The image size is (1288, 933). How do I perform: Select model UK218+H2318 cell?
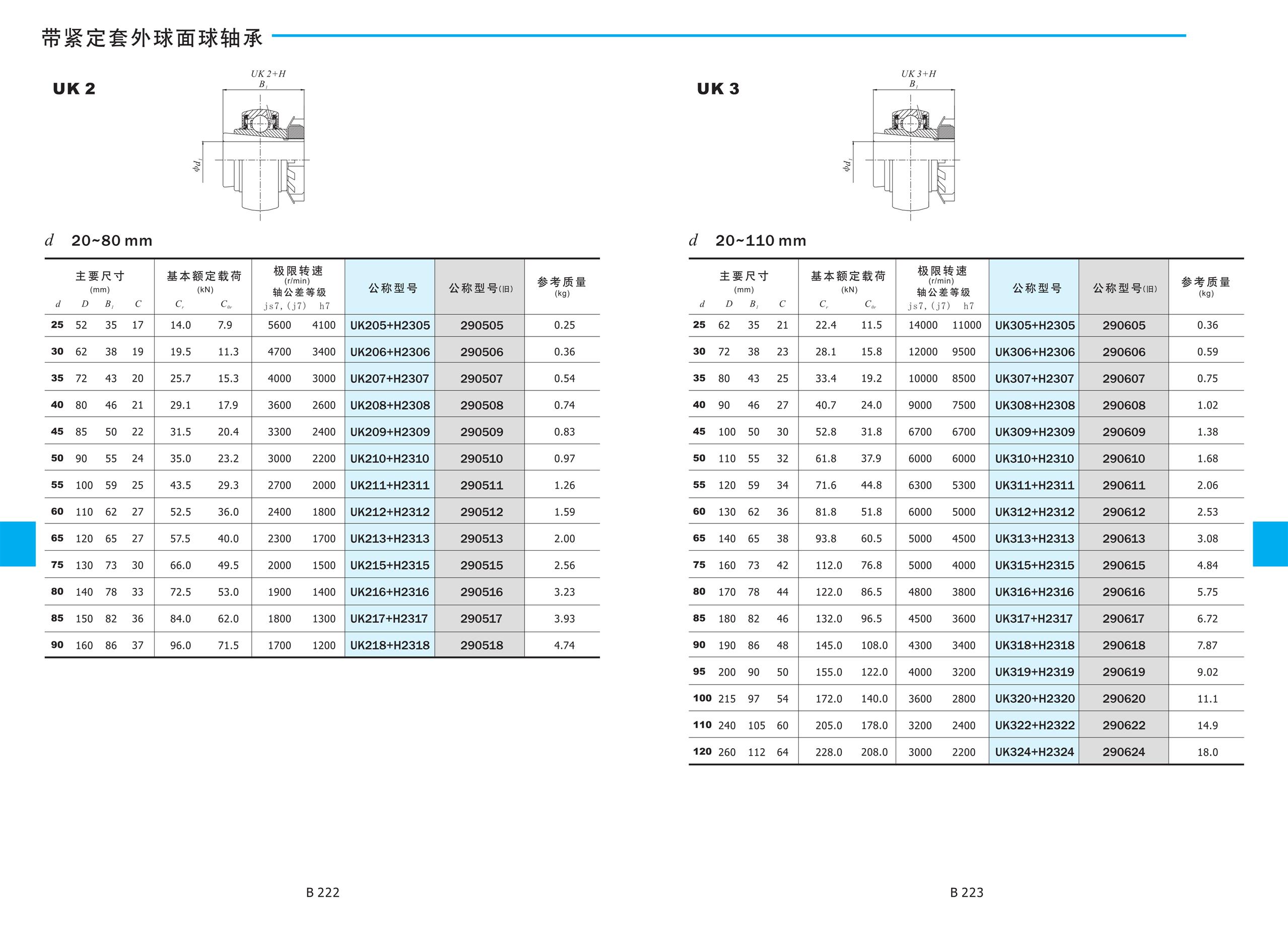pos(389,645)
